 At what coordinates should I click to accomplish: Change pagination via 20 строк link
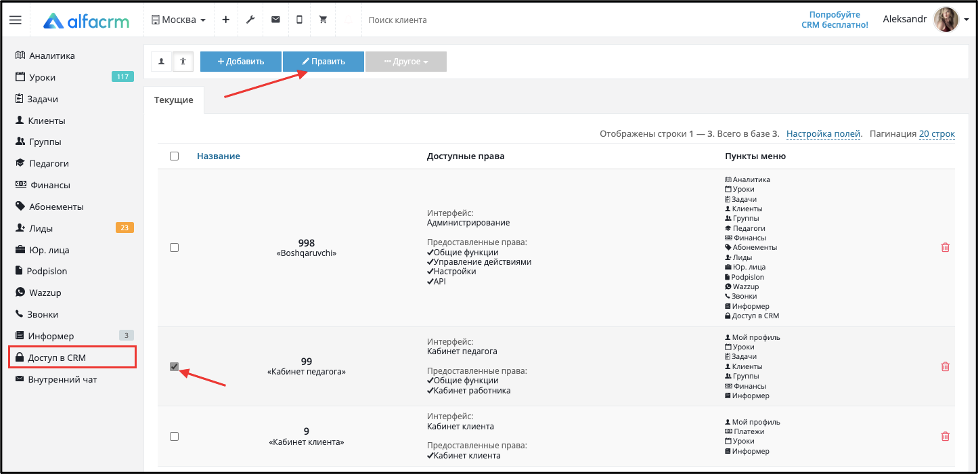click(937, 134)
